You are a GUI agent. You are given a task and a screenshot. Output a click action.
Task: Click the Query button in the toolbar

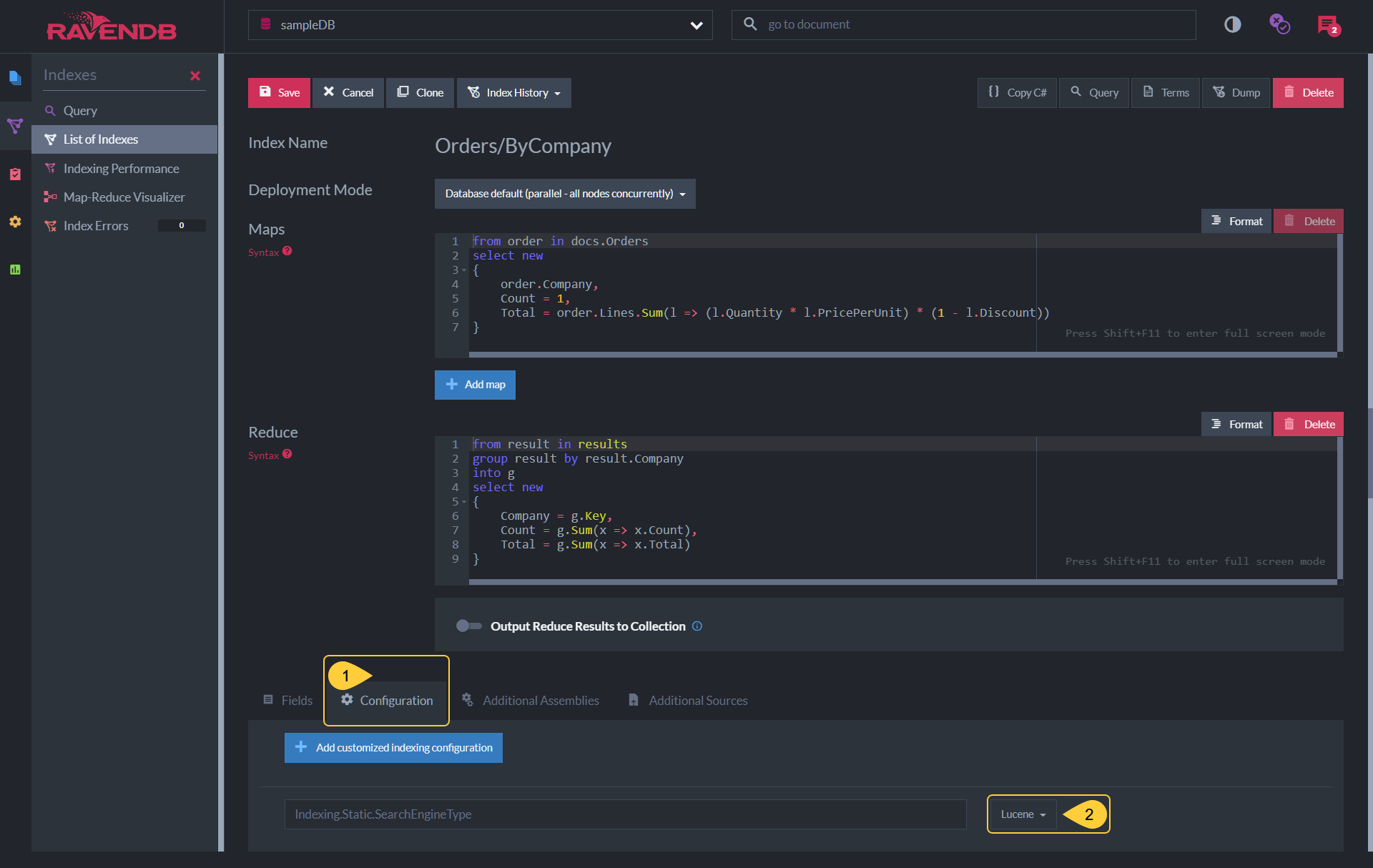coord(1094,93)
